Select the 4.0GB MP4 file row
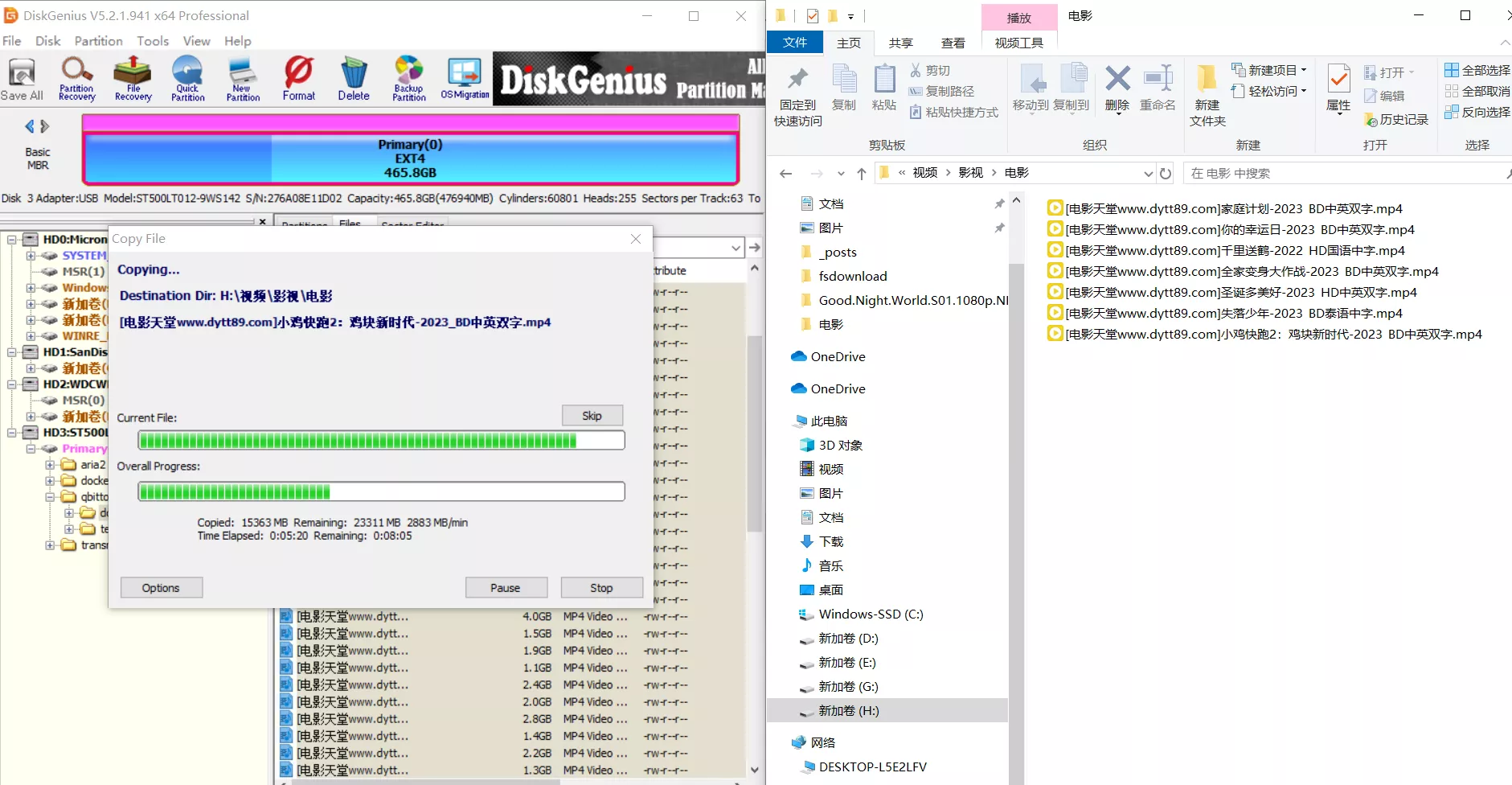Viewport: 1512px width, 785px height. [511, 617]
